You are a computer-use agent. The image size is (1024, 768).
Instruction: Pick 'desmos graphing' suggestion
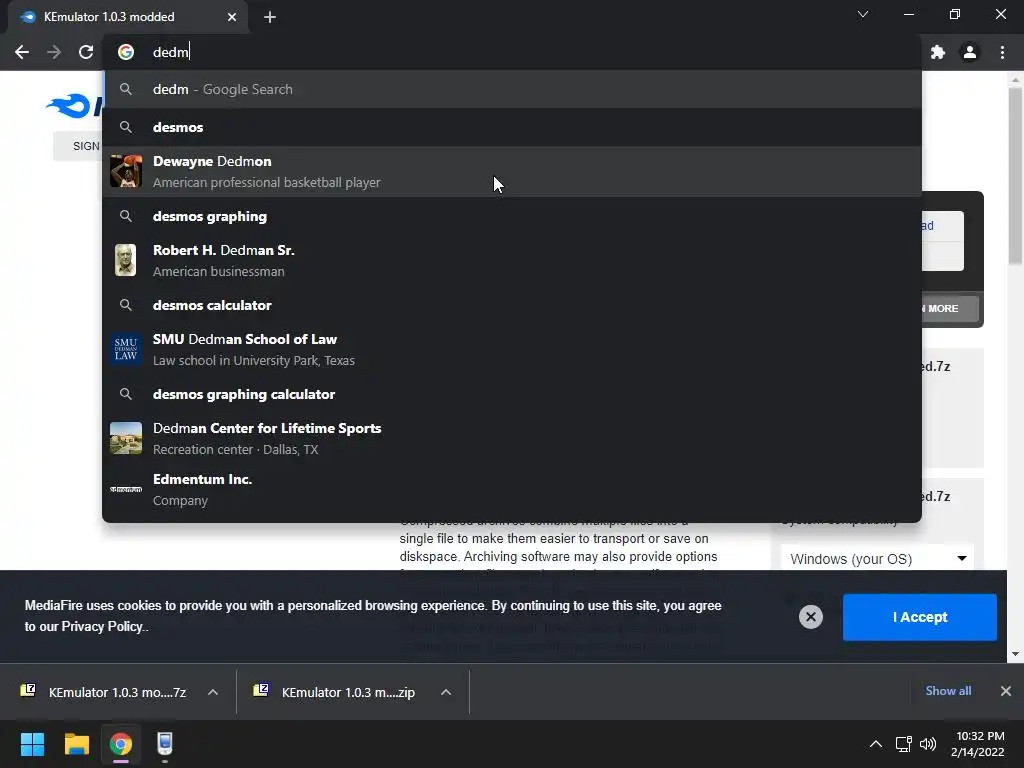click(512, 216)
